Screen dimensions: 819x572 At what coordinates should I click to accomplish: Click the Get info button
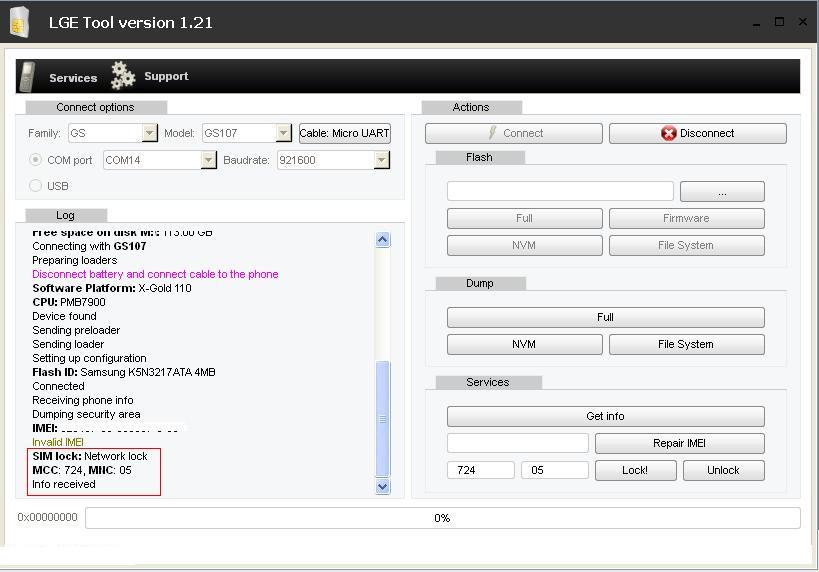click(605, 416)
